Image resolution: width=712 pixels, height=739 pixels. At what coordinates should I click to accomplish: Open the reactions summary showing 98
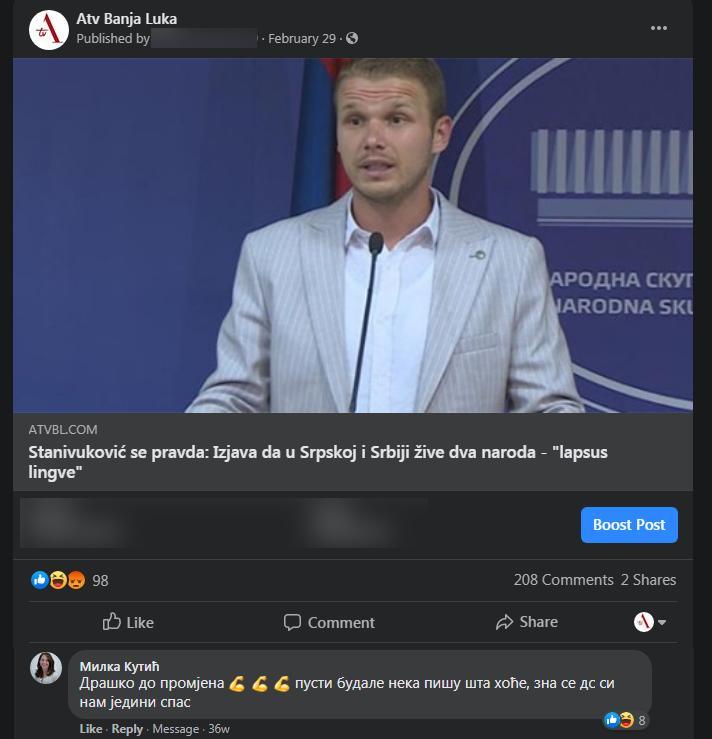70,580
